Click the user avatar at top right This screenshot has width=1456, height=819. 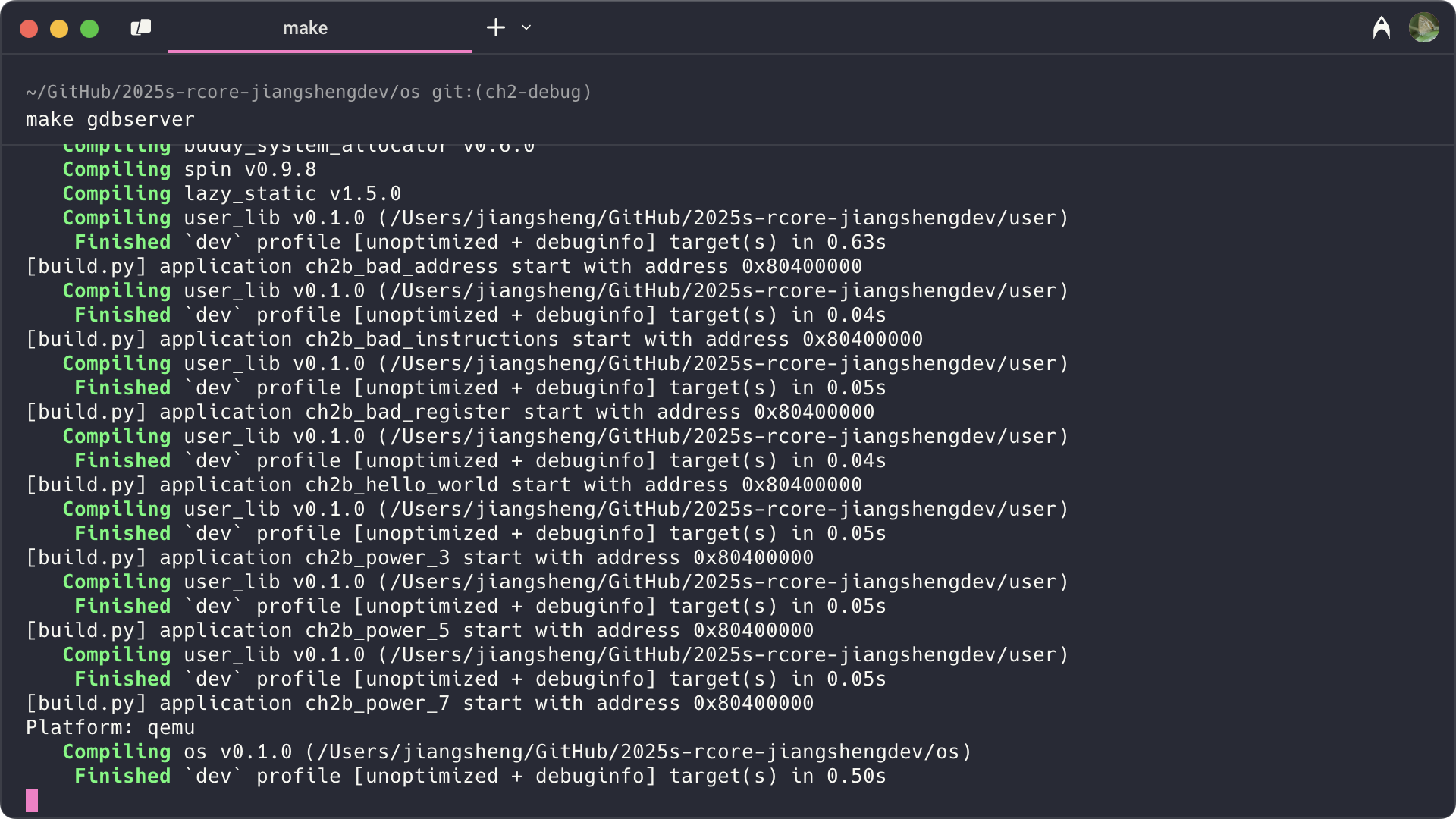(1423, 28)
